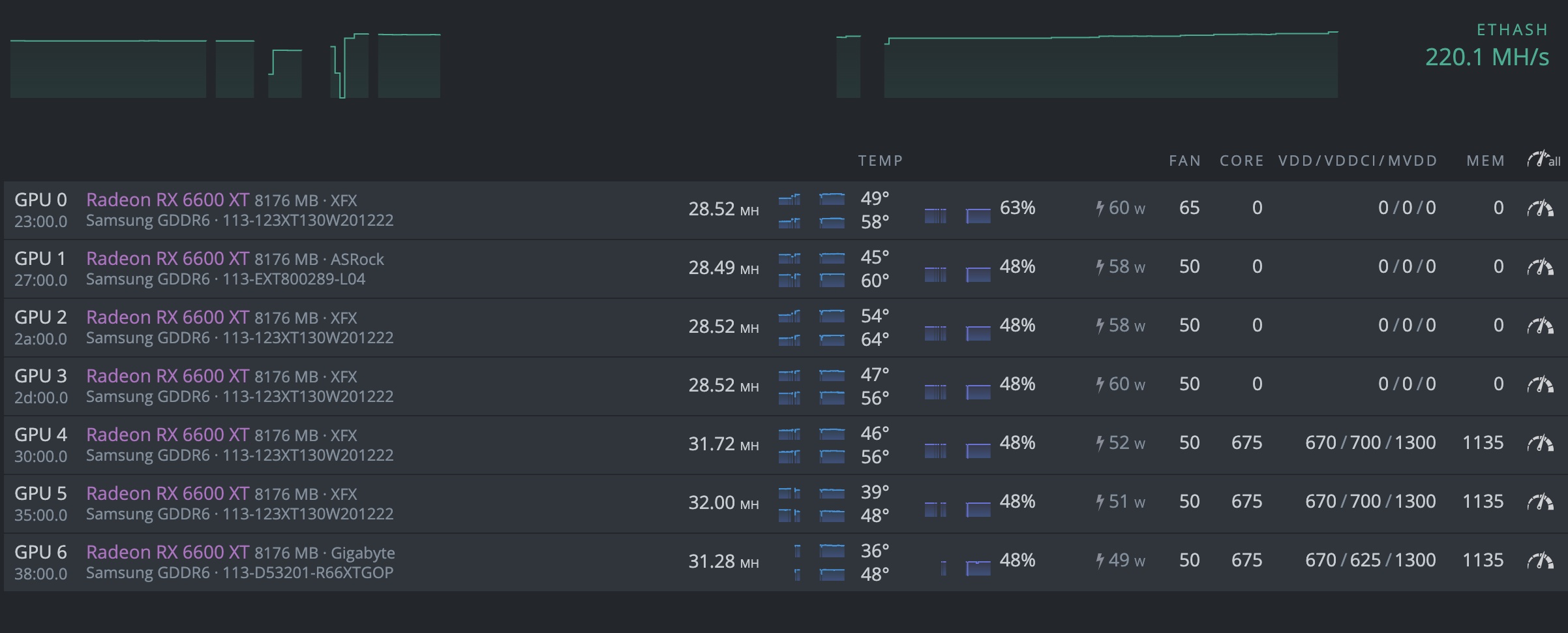
Task: Click GPU 3 fan value 50
Action: point(1189,384)
